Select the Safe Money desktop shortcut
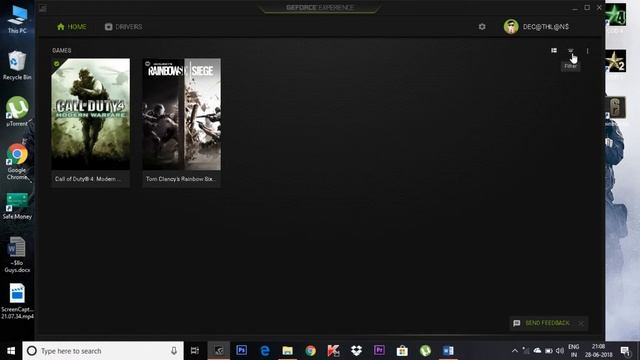The image size is (640, 360). click(17, 206)
